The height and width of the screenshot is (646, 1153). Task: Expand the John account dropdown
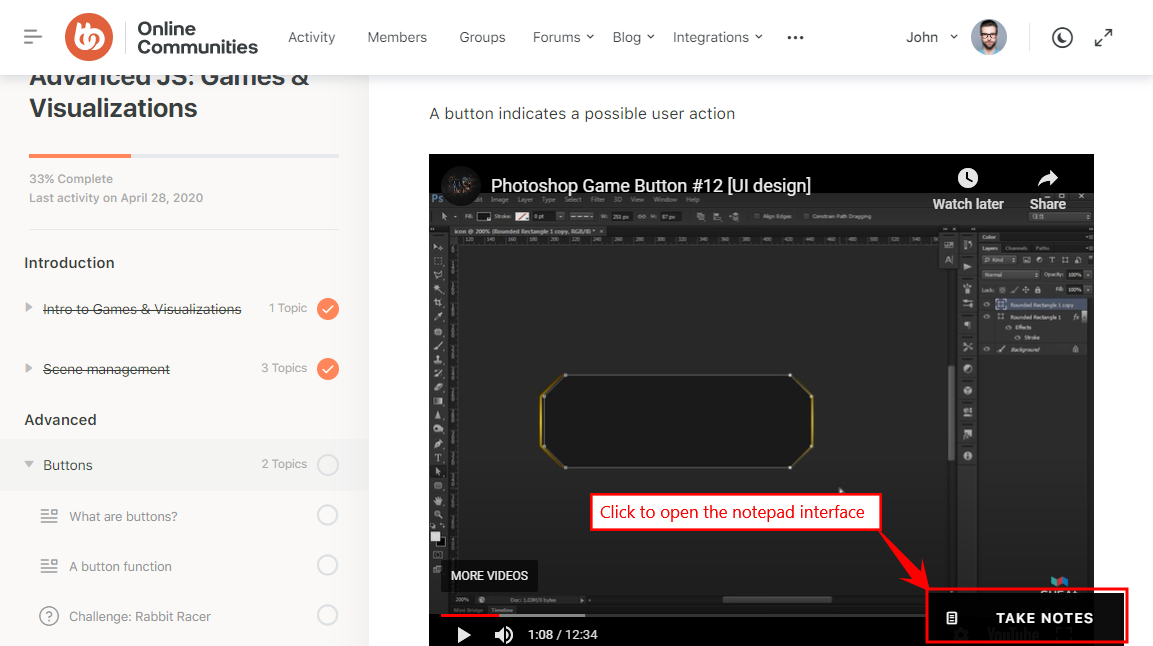[x=930, y=37]
